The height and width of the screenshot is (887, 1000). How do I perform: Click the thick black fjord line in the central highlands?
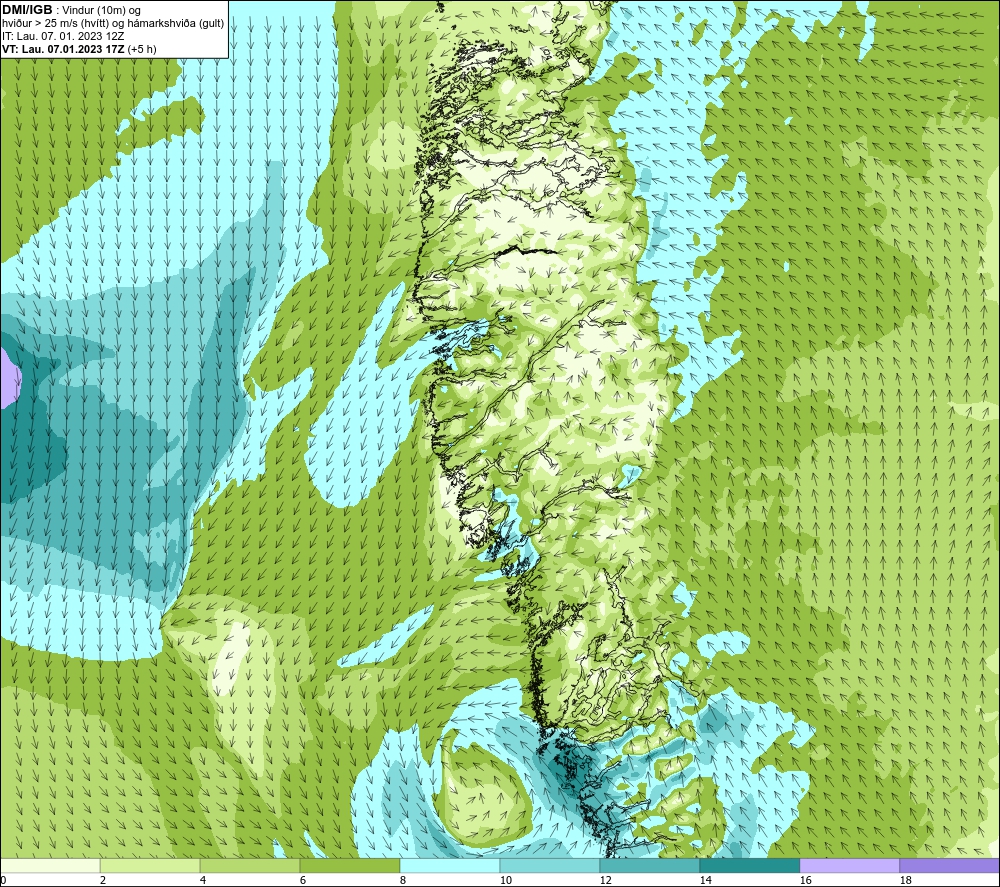click(x=526, y=251)
